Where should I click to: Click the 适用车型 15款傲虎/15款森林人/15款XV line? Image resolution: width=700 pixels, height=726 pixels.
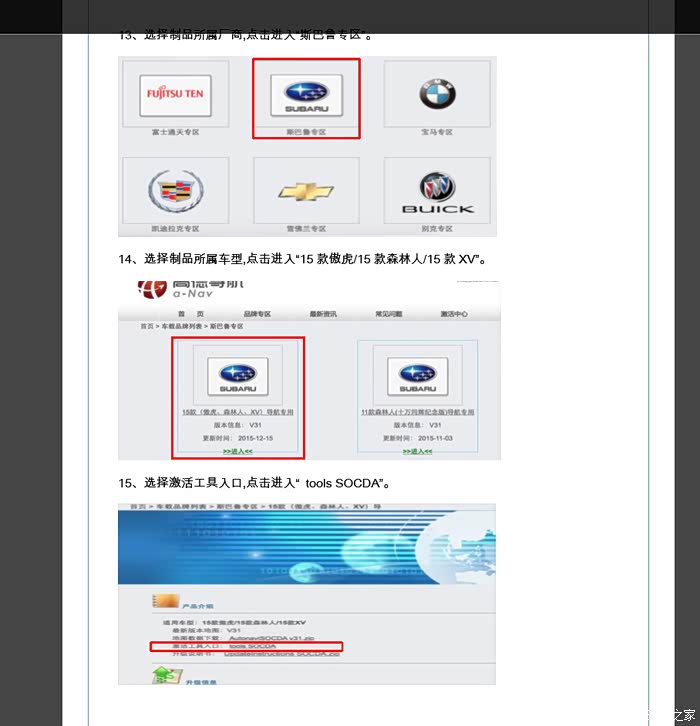[x=234, y=623]
